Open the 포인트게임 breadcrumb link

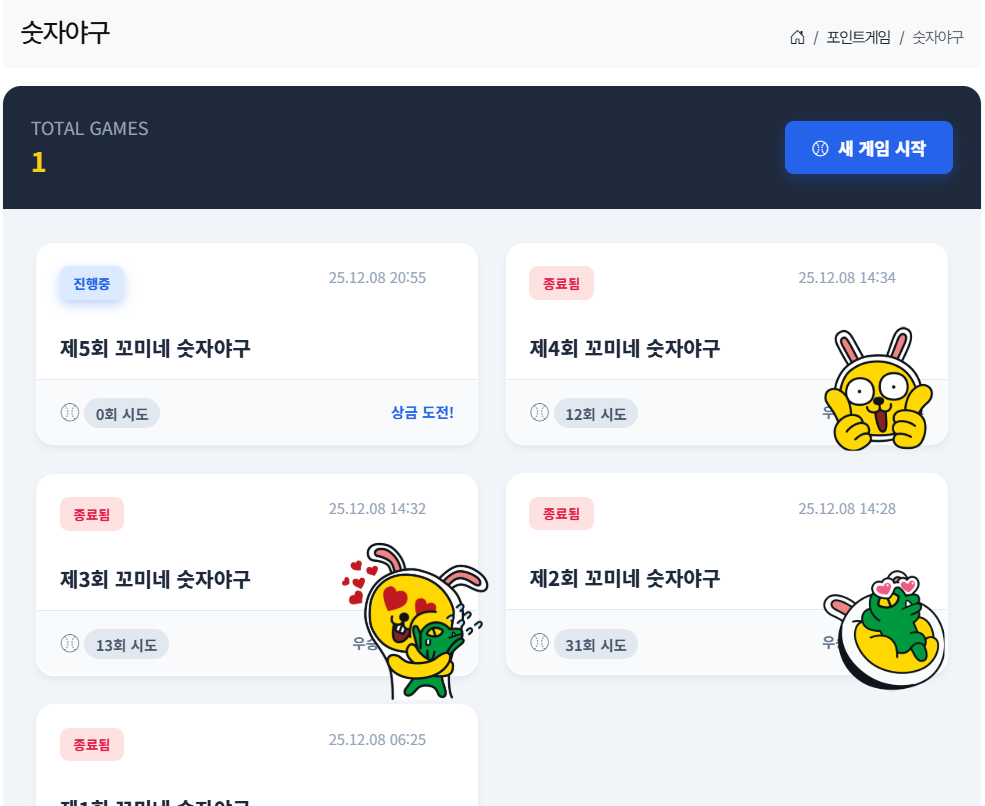858,38
